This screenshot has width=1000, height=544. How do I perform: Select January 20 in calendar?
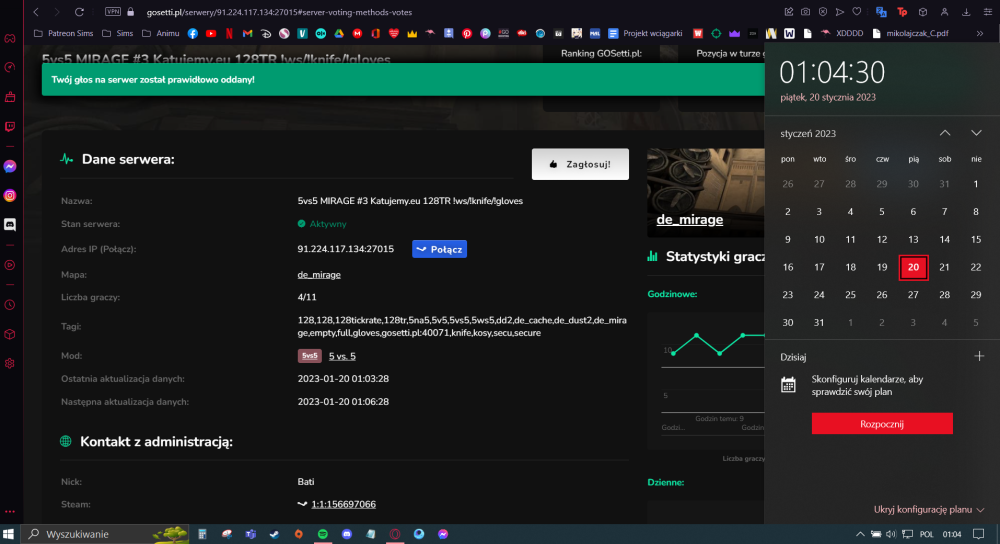pyautogui.click(x=913, y=267)
